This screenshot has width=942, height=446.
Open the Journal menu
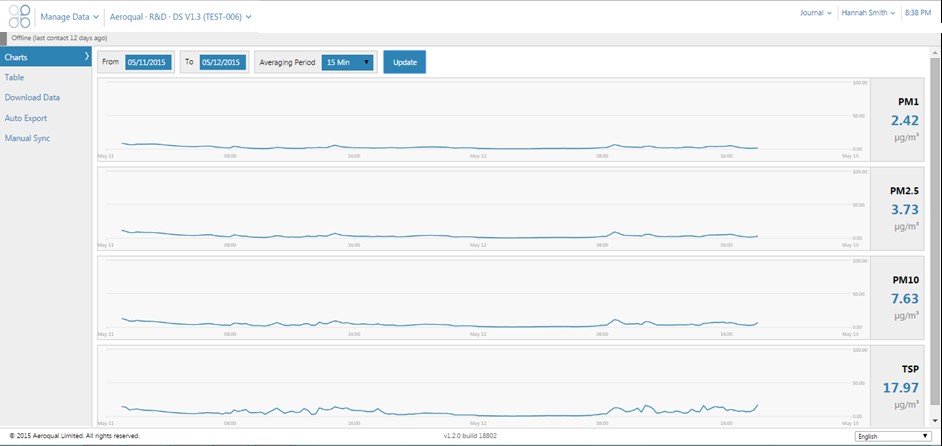click(x=817, y=13)
